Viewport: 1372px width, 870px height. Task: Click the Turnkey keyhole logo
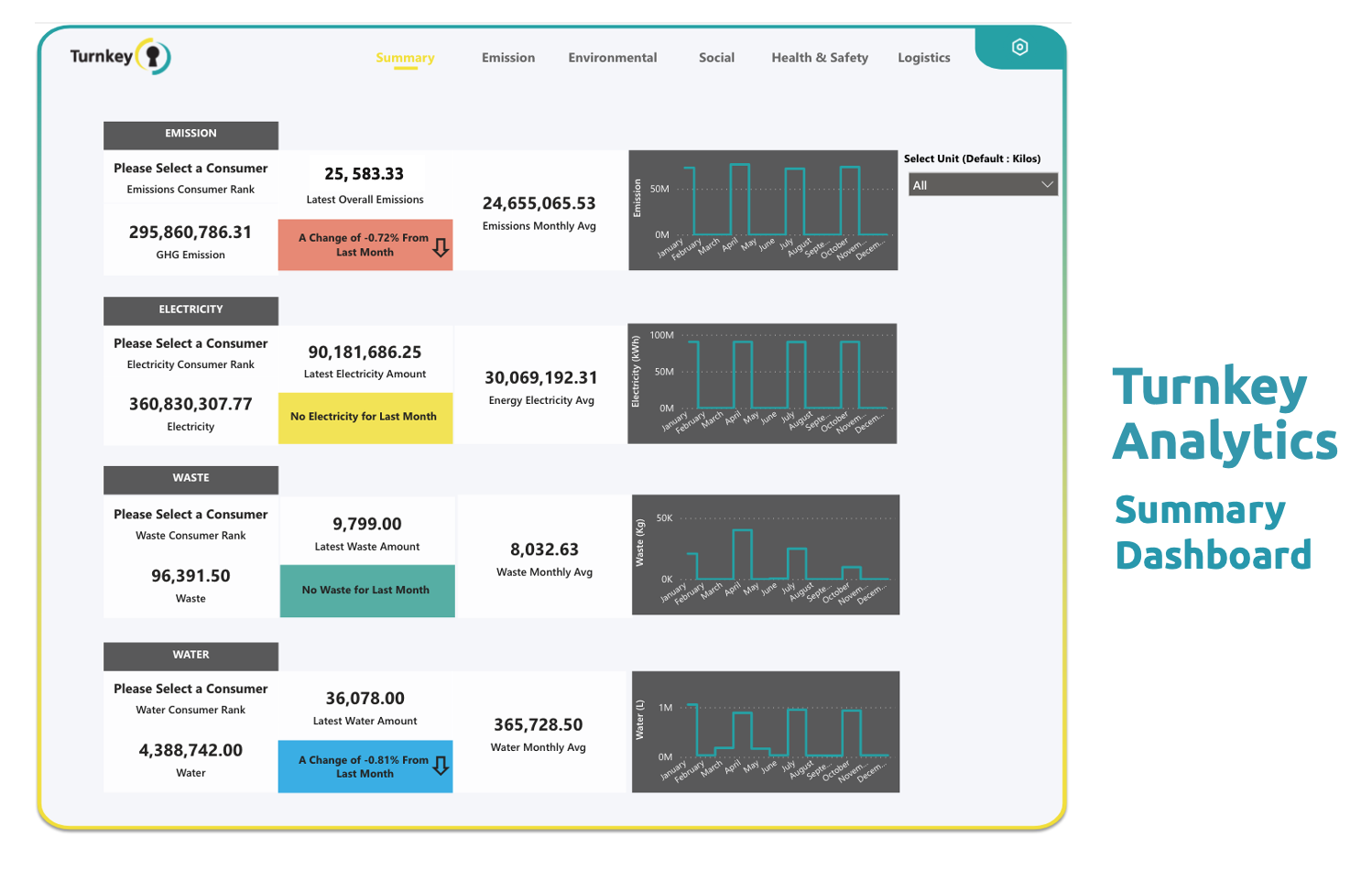[x=153, y=57]
